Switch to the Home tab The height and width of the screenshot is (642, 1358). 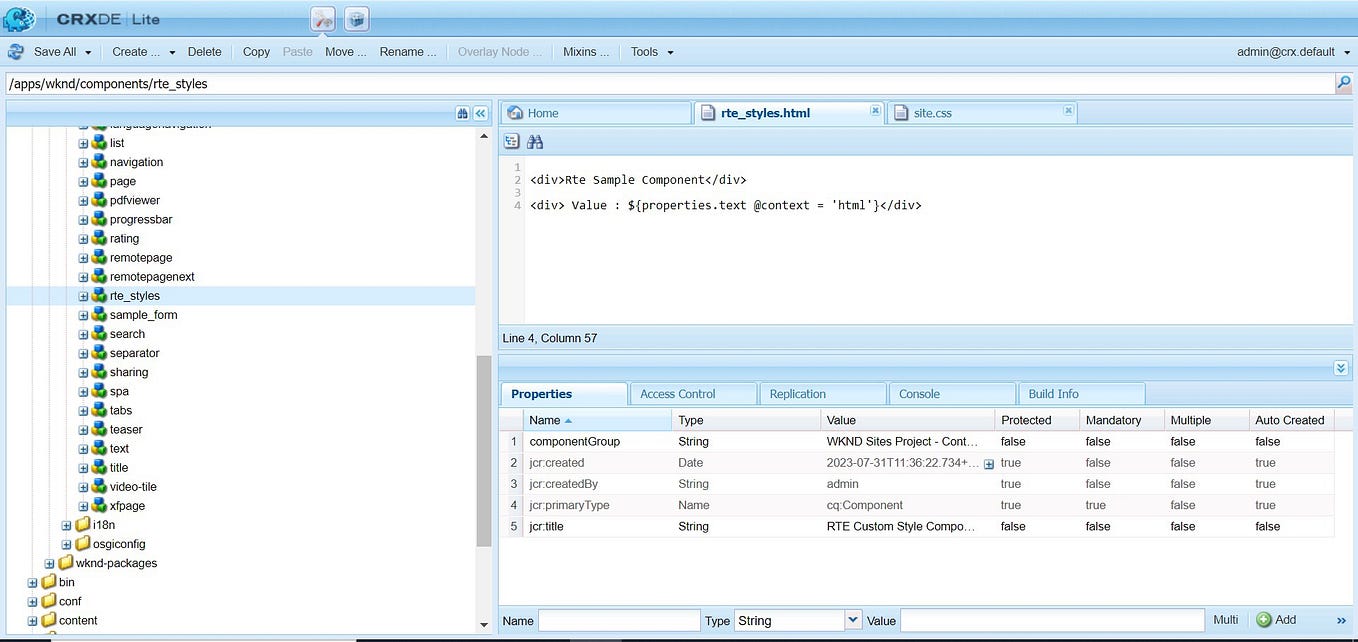tap(595, 113)
